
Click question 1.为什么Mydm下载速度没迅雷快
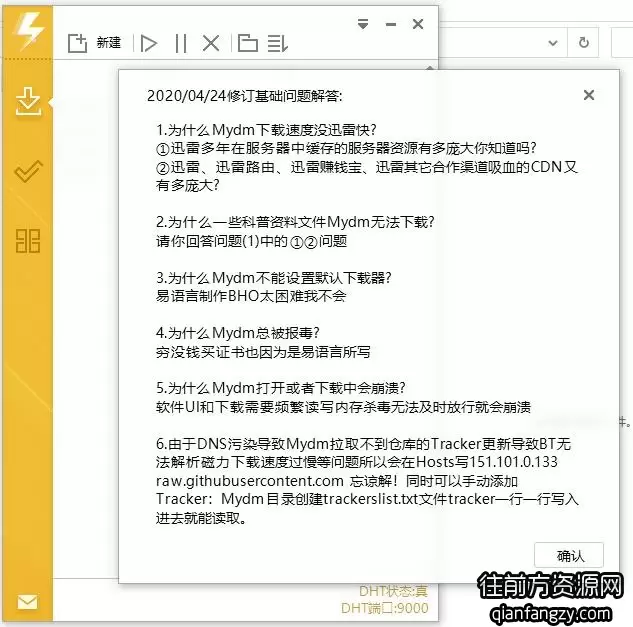tap(266, 130)
